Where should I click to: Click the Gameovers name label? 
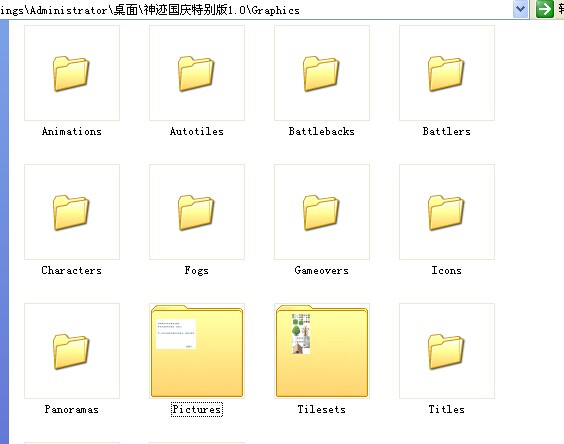pos(322,270)
